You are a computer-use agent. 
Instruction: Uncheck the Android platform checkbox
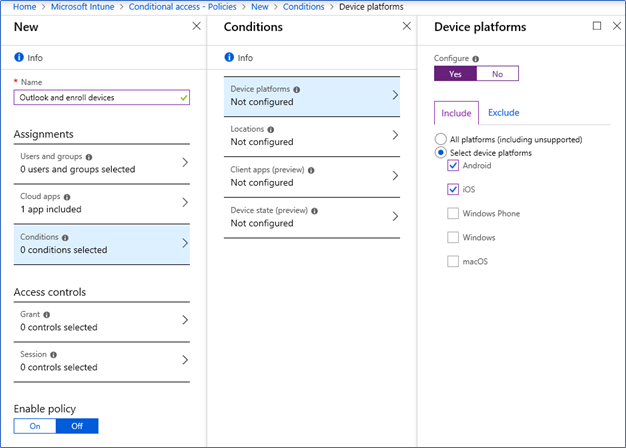tap(453, 165)
